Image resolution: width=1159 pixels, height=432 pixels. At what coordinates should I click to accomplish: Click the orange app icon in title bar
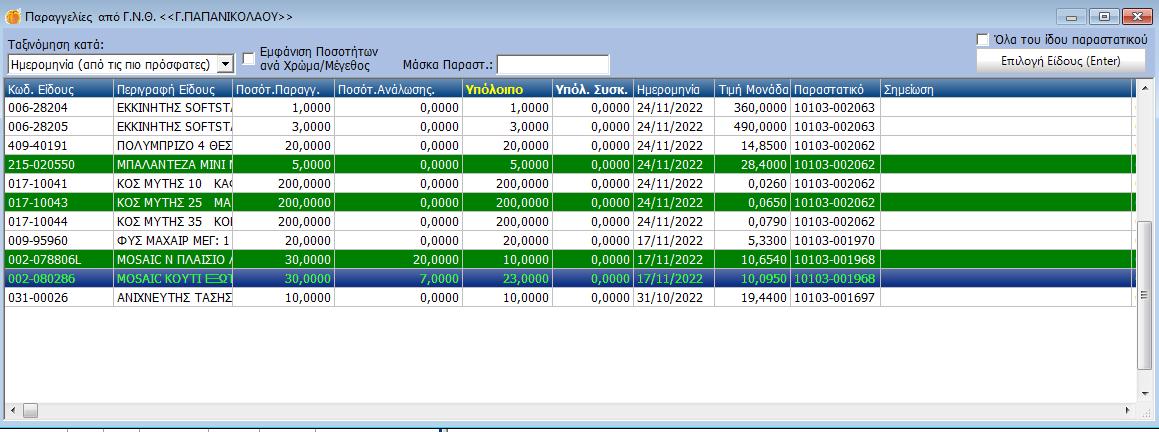coord(13,16)
